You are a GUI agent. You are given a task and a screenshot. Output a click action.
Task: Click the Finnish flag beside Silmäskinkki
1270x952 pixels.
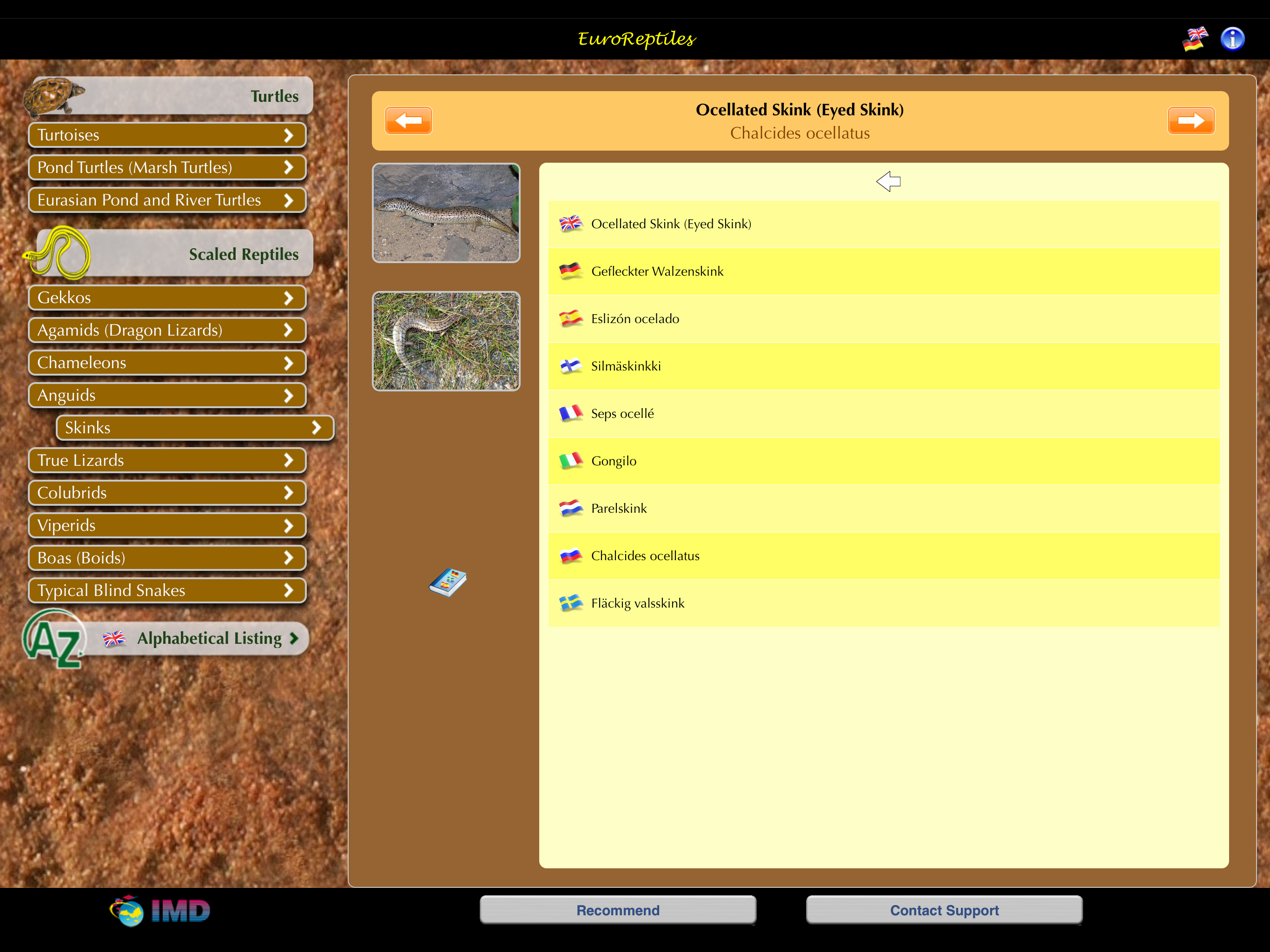571,366
